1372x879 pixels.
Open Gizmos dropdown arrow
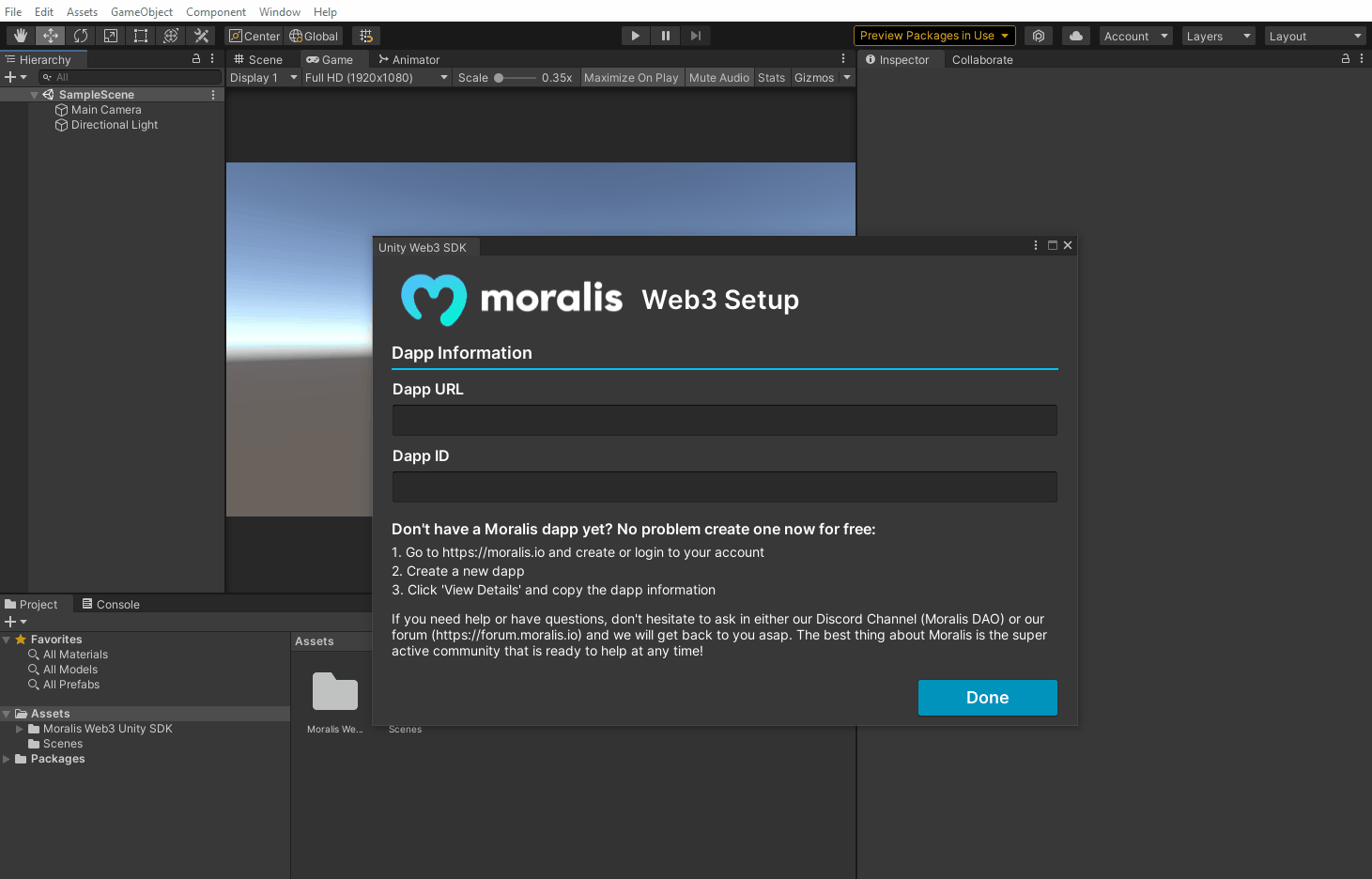pyautogui.click(x=847, y=78)
